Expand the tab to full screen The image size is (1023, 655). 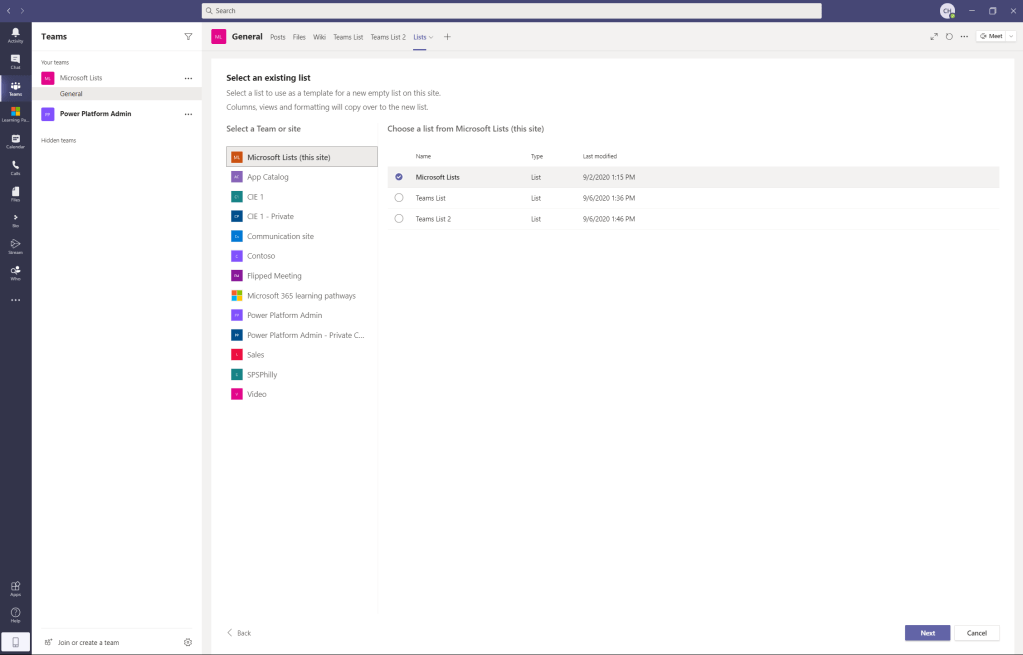pyautogui.click(x=934, y=36)
